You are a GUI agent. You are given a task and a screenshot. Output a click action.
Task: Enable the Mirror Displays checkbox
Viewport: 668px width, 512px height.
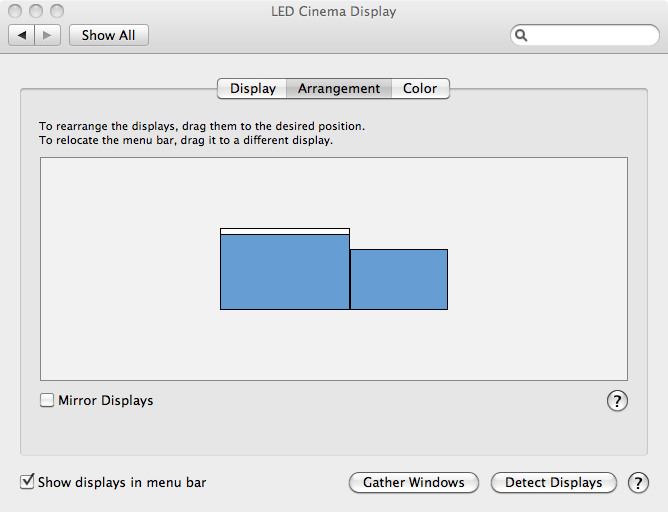pos(47,401)
